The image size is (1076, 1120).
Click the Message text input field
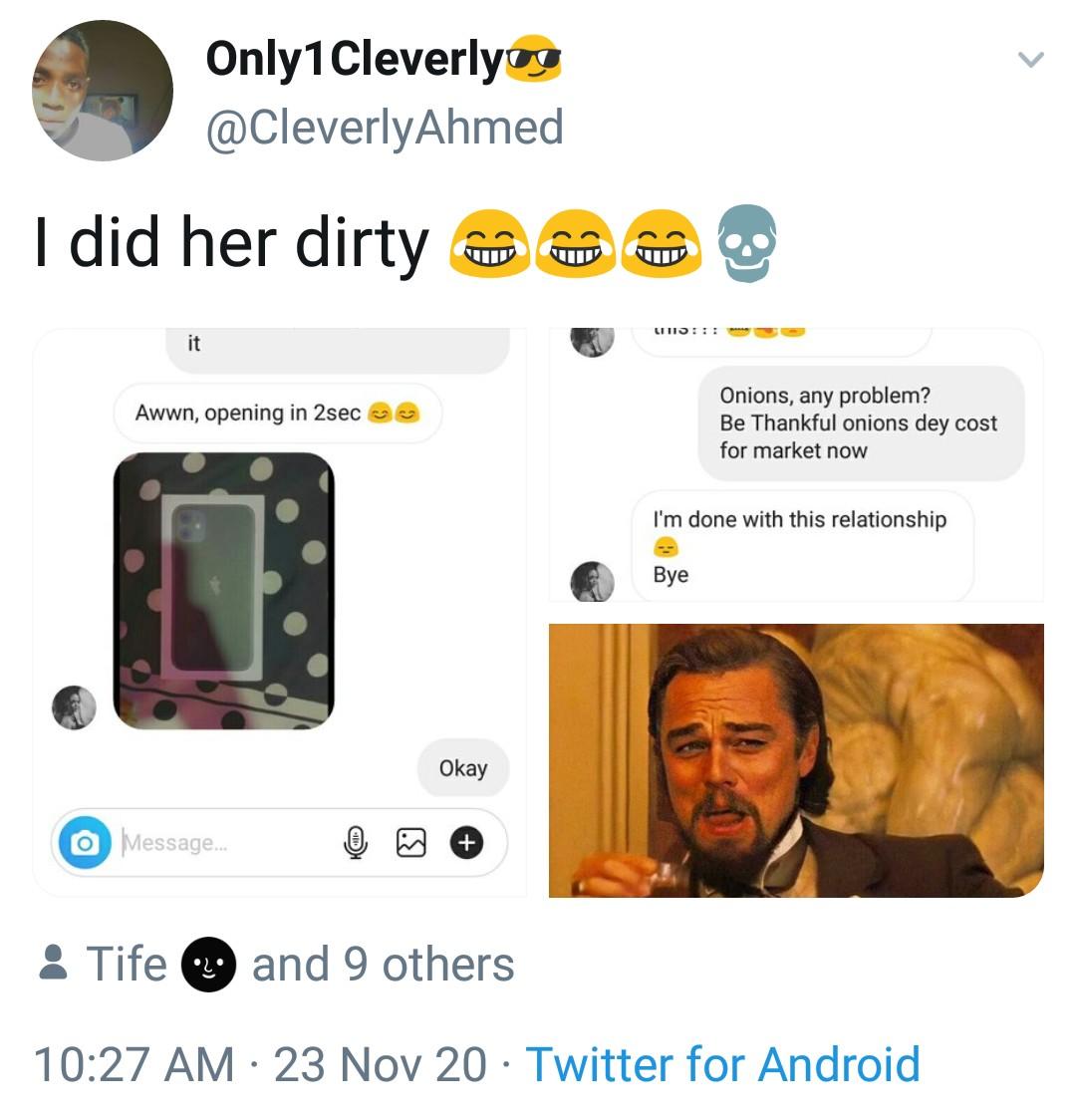(x=219, y=843)
